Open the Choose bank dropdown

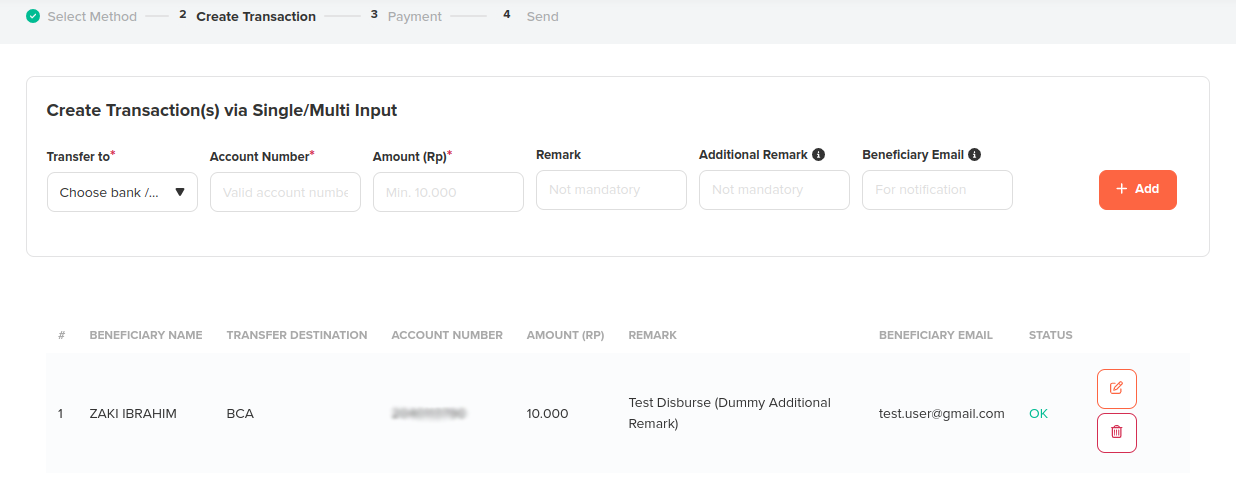(x=110, y=192)
